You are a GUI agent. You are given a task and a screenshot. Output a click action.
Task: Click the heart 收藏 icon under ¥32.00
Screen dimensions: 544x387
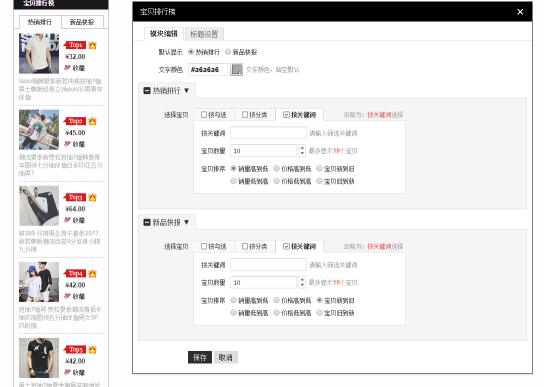tap(67, 68)
